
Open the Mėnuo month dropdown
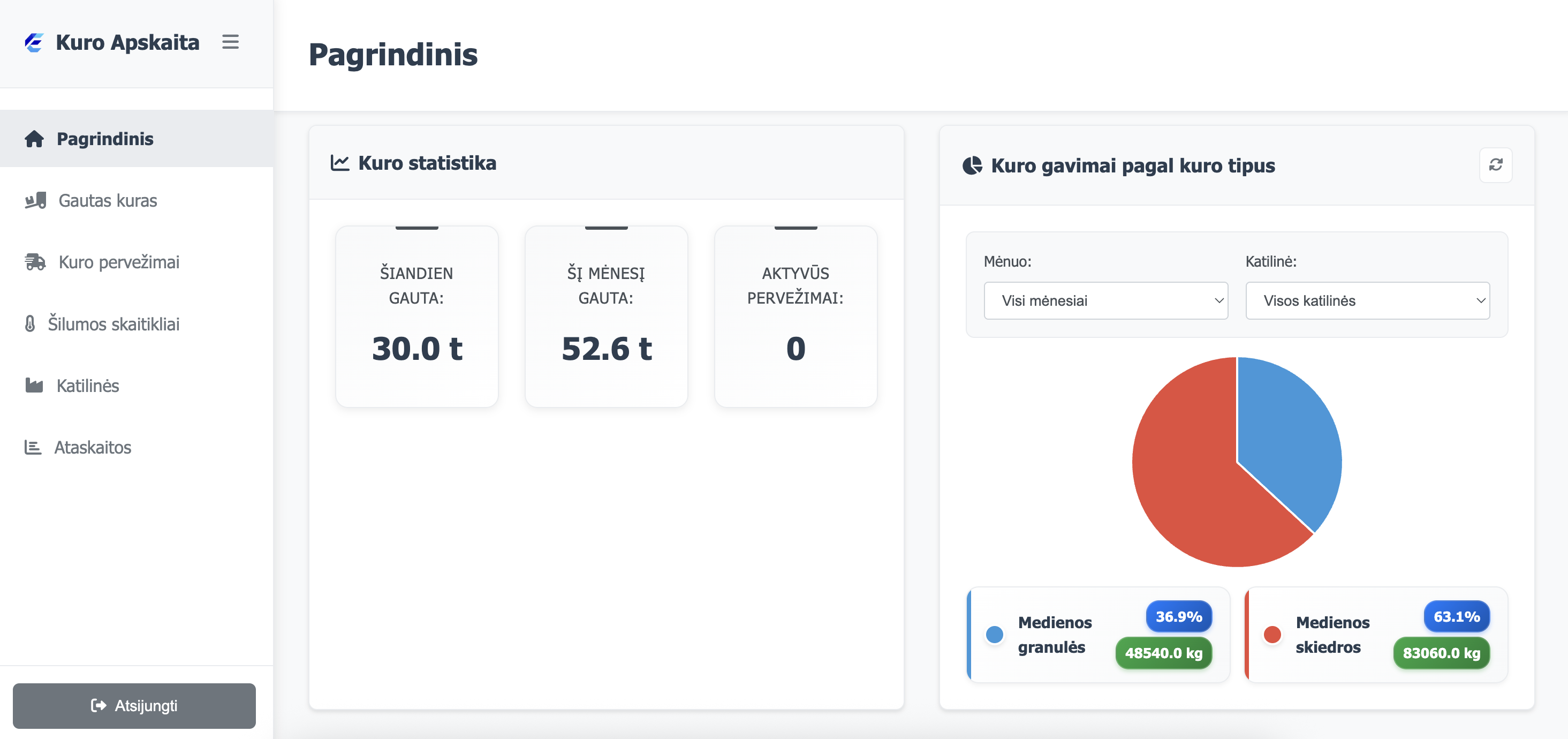point(1105,301)
